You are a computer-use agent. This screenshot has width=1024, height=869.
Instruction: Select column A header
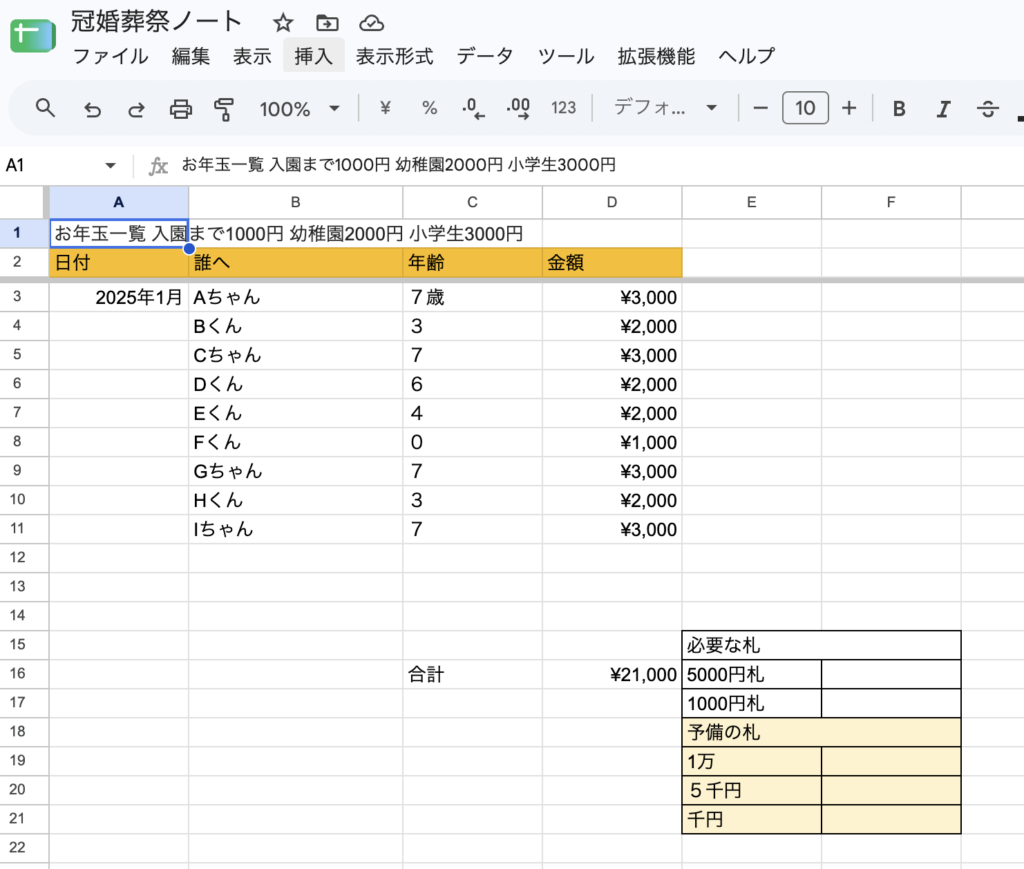[x=119, y=202]
